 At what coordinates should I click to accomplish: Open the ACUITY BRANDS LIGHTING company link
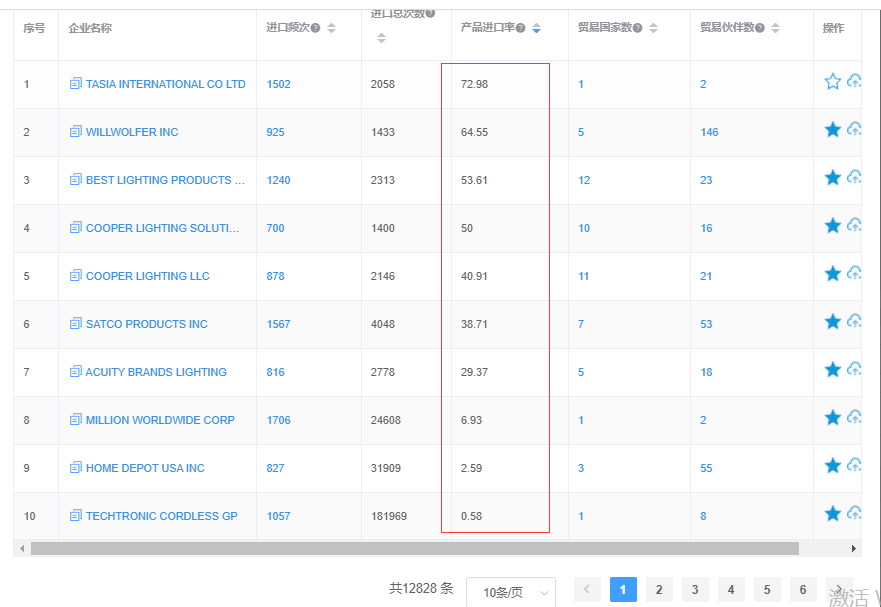(x=156, y=372)
